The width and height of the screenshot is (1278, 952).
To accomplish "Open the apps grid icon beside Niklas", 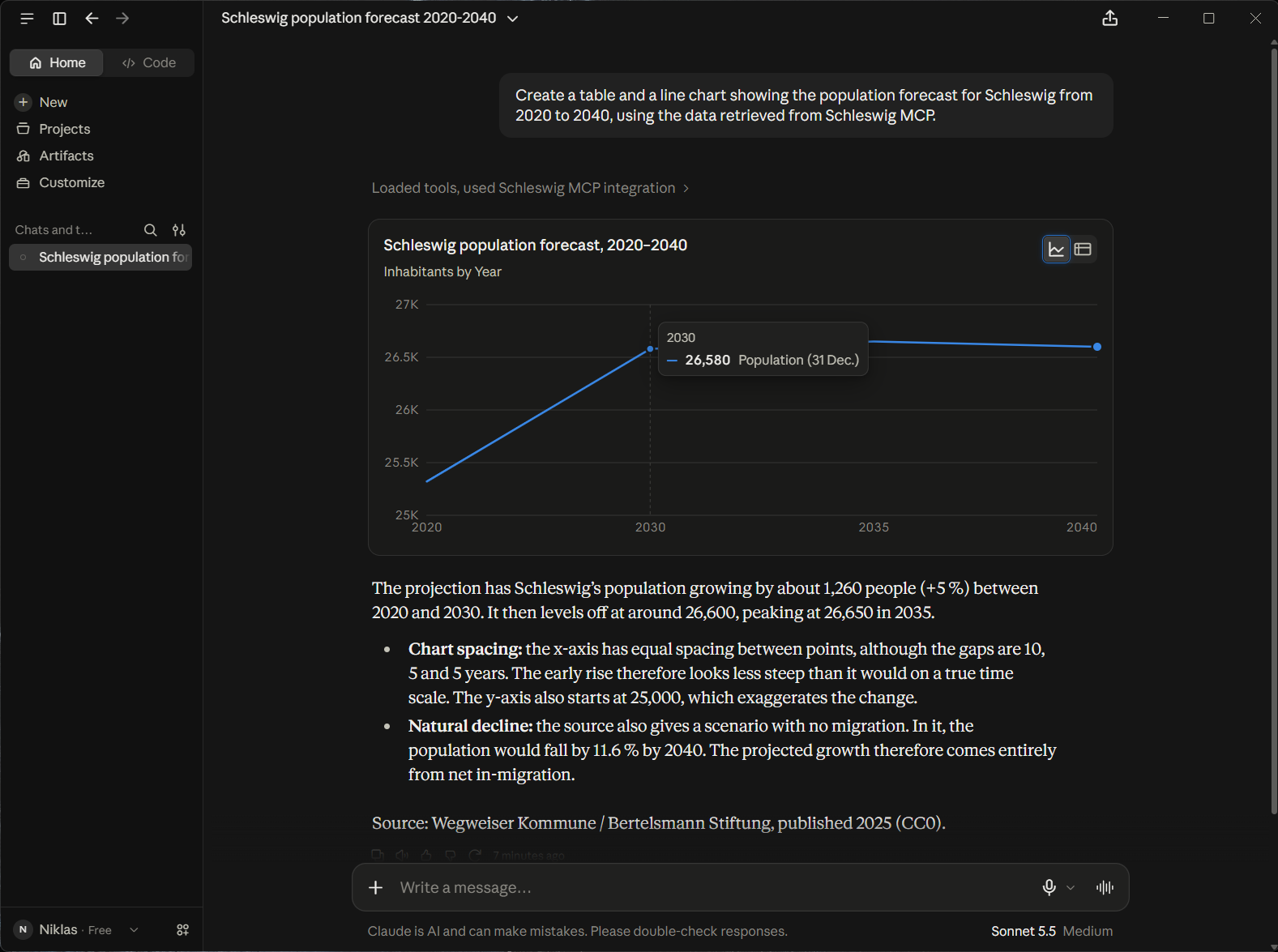I will (x=183, y=930).
